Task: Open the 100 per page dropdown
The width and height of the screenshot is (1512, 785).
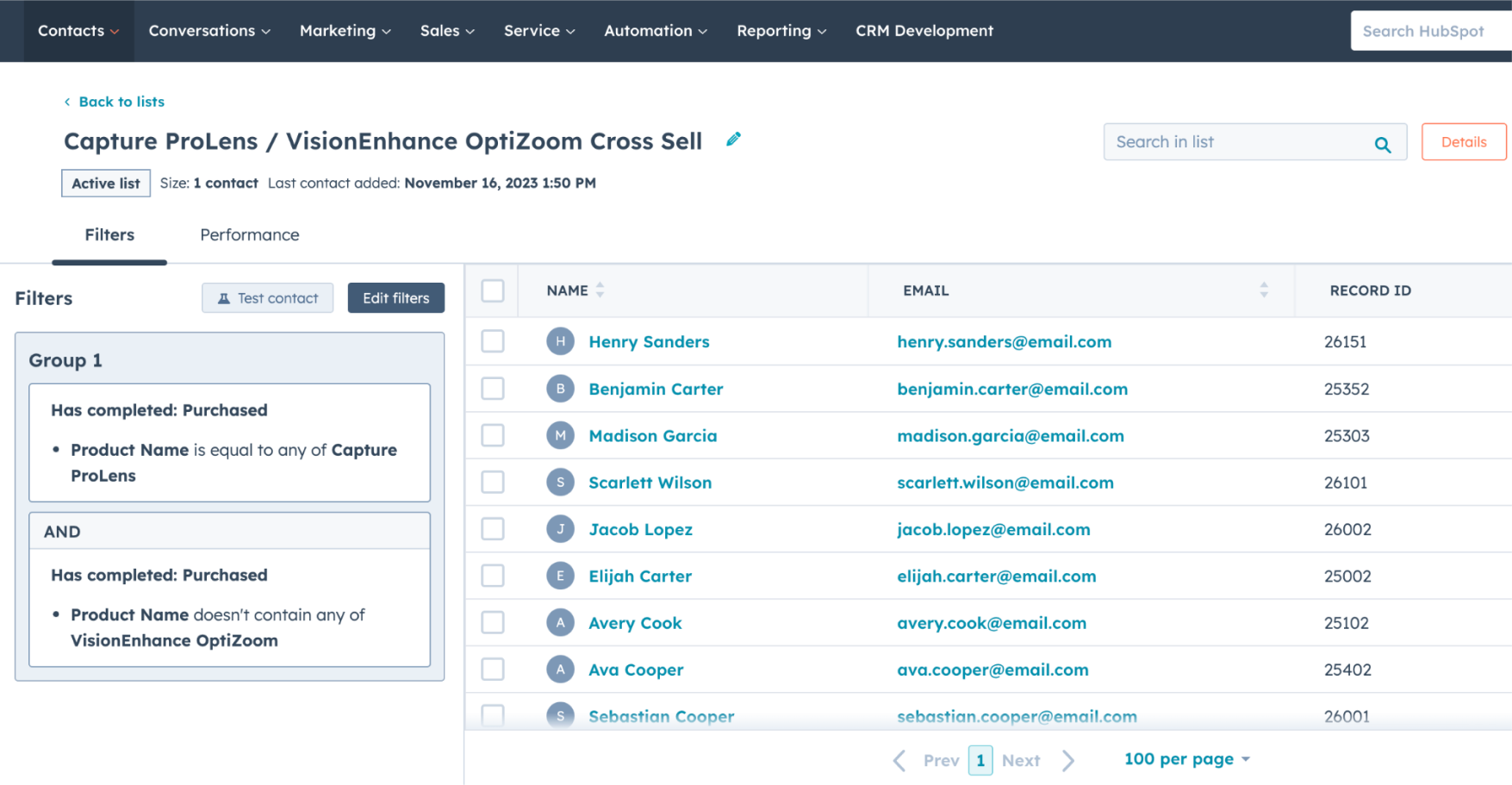Action: tap(1186, 759)
